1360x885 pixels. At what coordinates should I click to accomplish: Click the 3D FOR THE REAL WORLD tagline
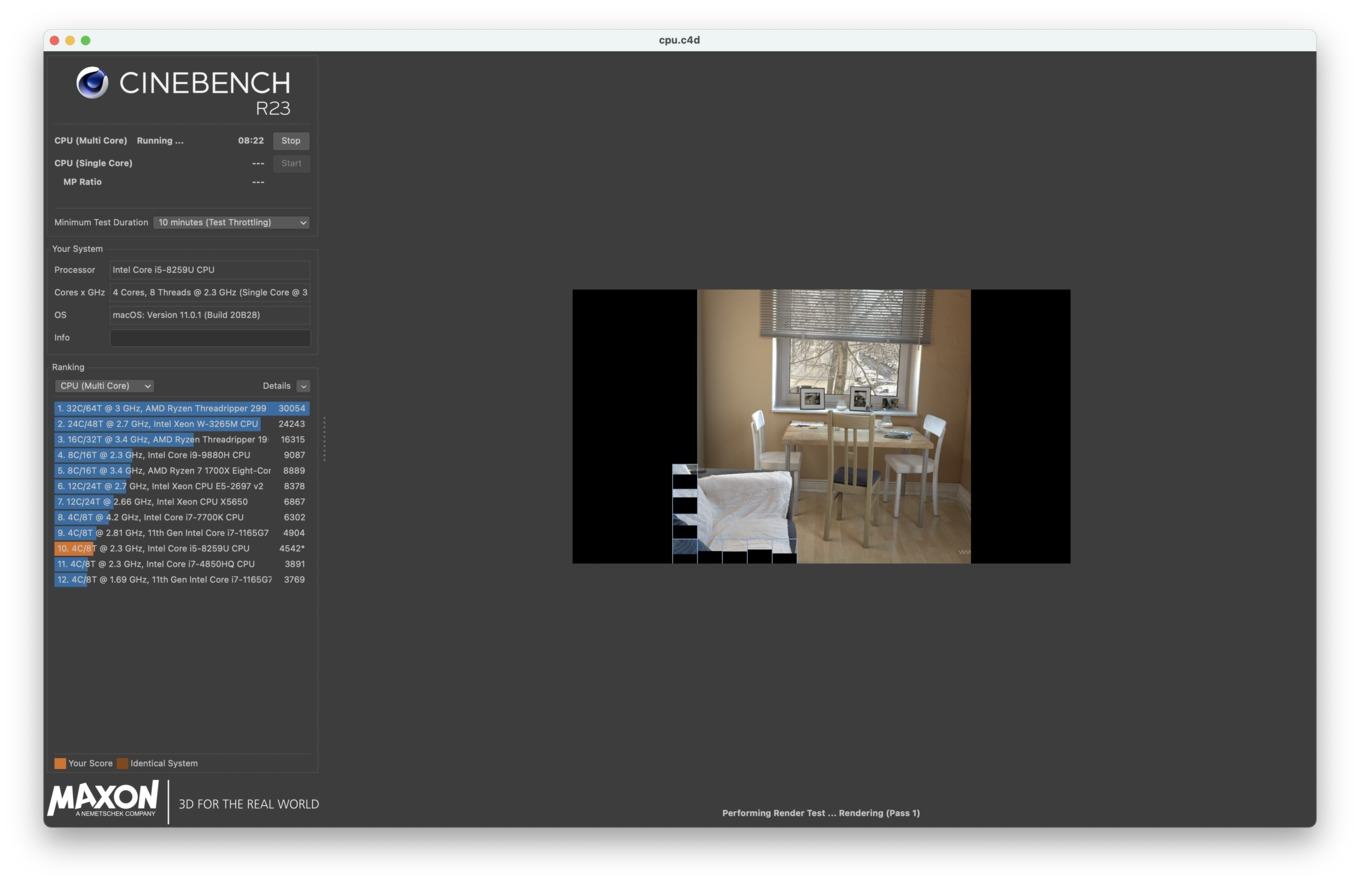point(249,804)
